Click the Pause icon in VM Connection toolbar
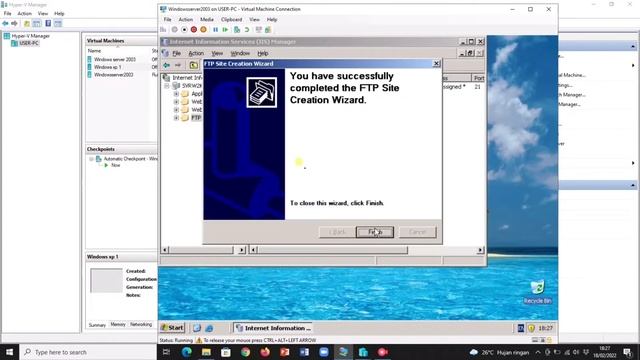 216,29
